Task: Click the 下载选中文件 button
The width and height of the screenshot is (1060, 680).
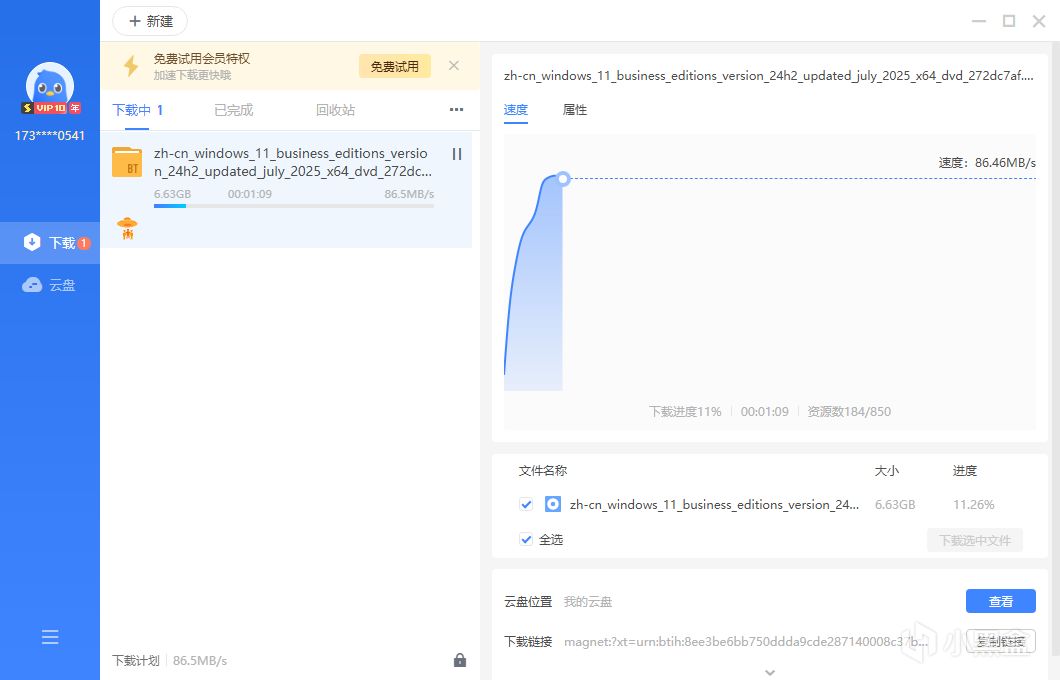Action: point(975,540)
